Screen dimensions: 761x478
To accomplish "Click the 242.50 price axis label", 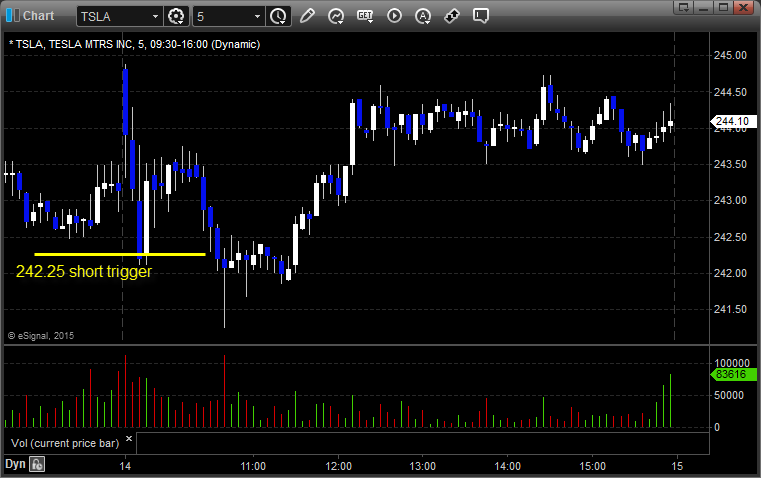I will 730,237.
